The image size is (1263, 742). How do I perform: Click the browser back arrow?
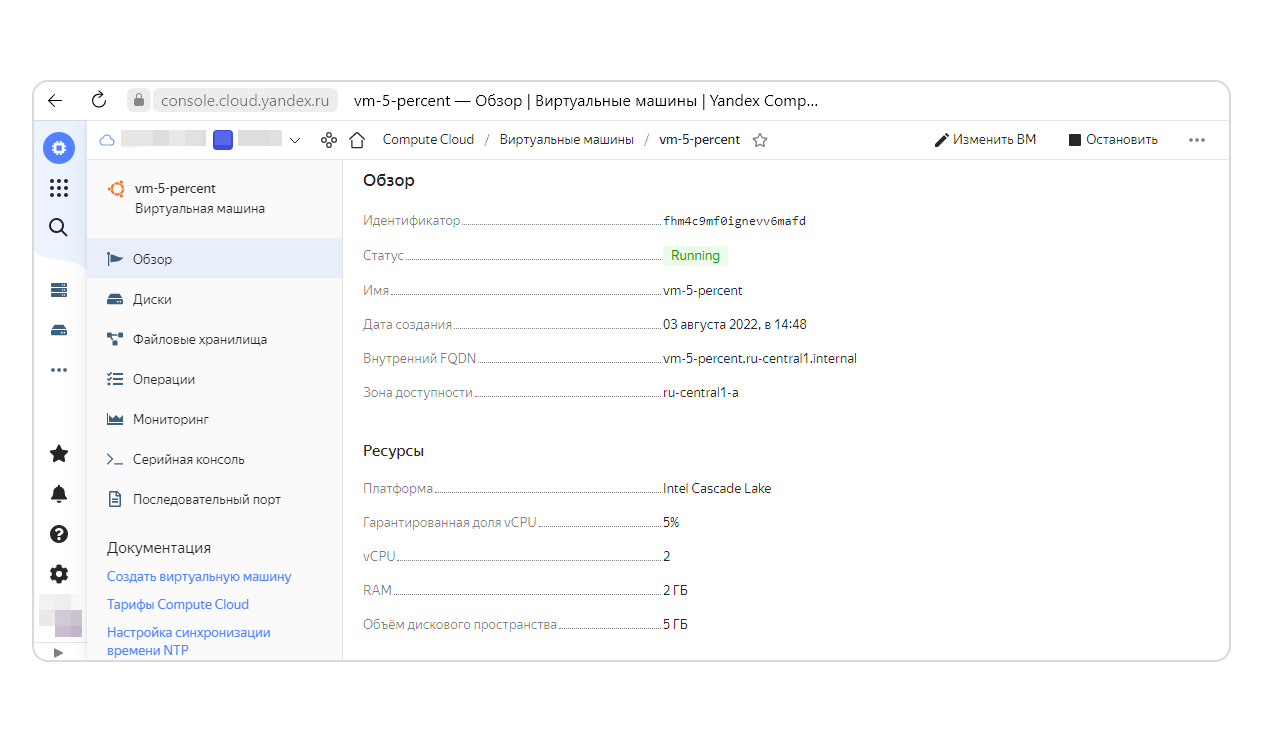point(55,100)
